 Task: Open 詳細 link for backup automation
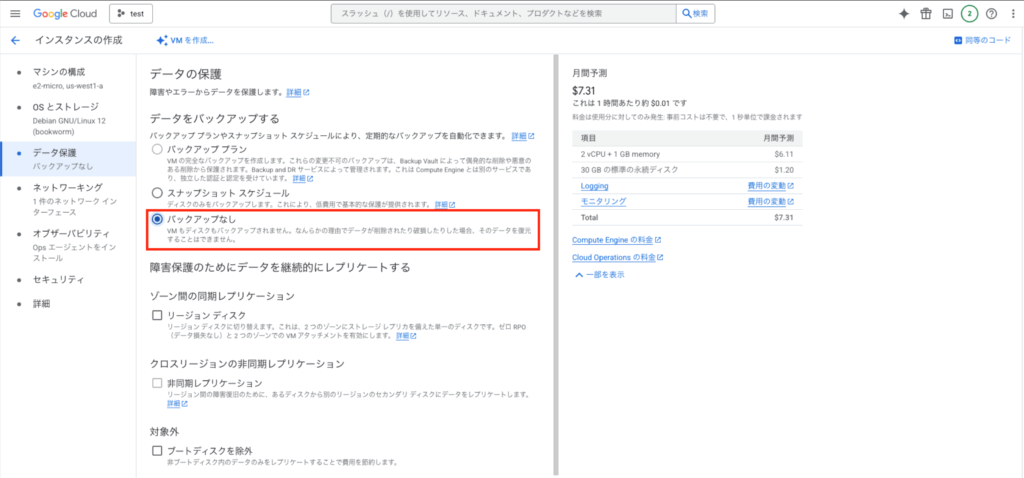point(523,136)
